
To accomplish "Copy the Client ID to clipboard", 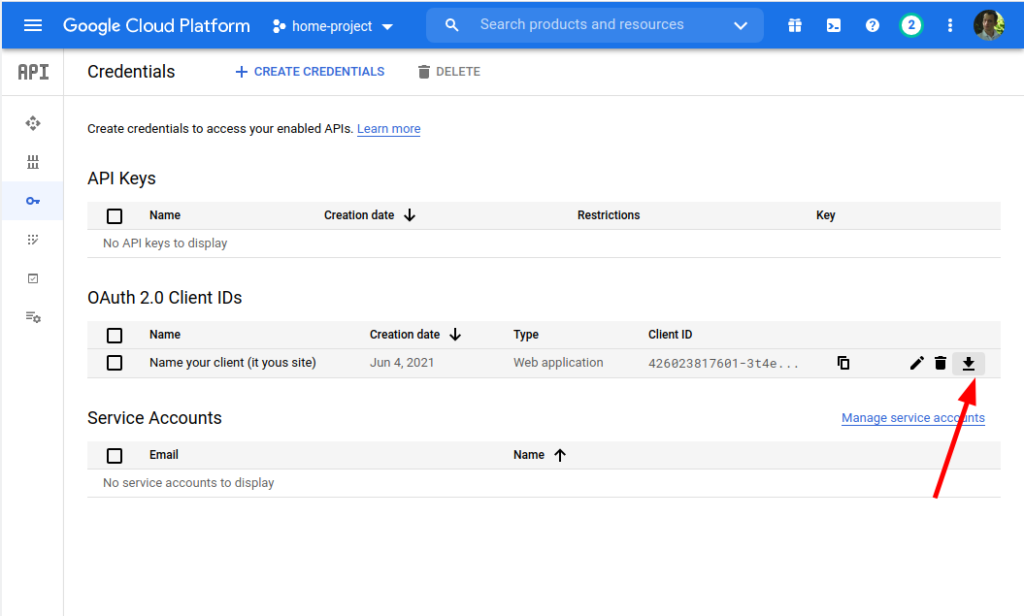I will point(843,363).
